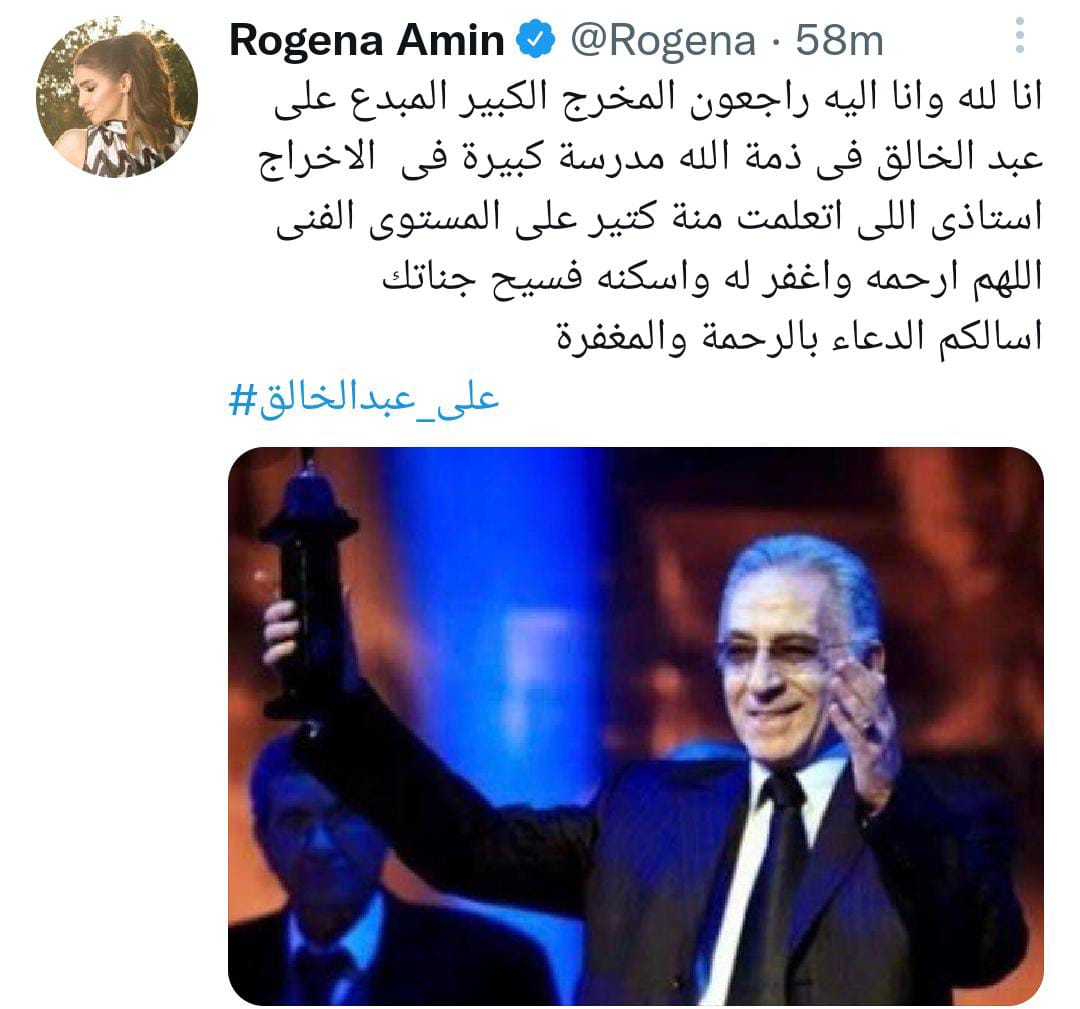Viewport: 1080px width, 1009px height.
Task: Click the tweet's first line starting انا لله
Action: [x=658, y=98]
